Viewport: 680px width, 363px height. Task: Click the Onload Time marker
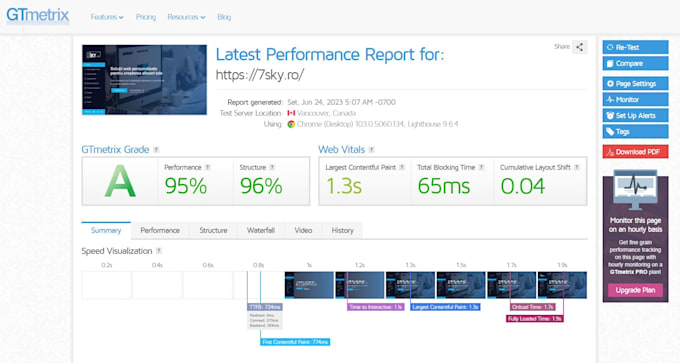[533, 307]
